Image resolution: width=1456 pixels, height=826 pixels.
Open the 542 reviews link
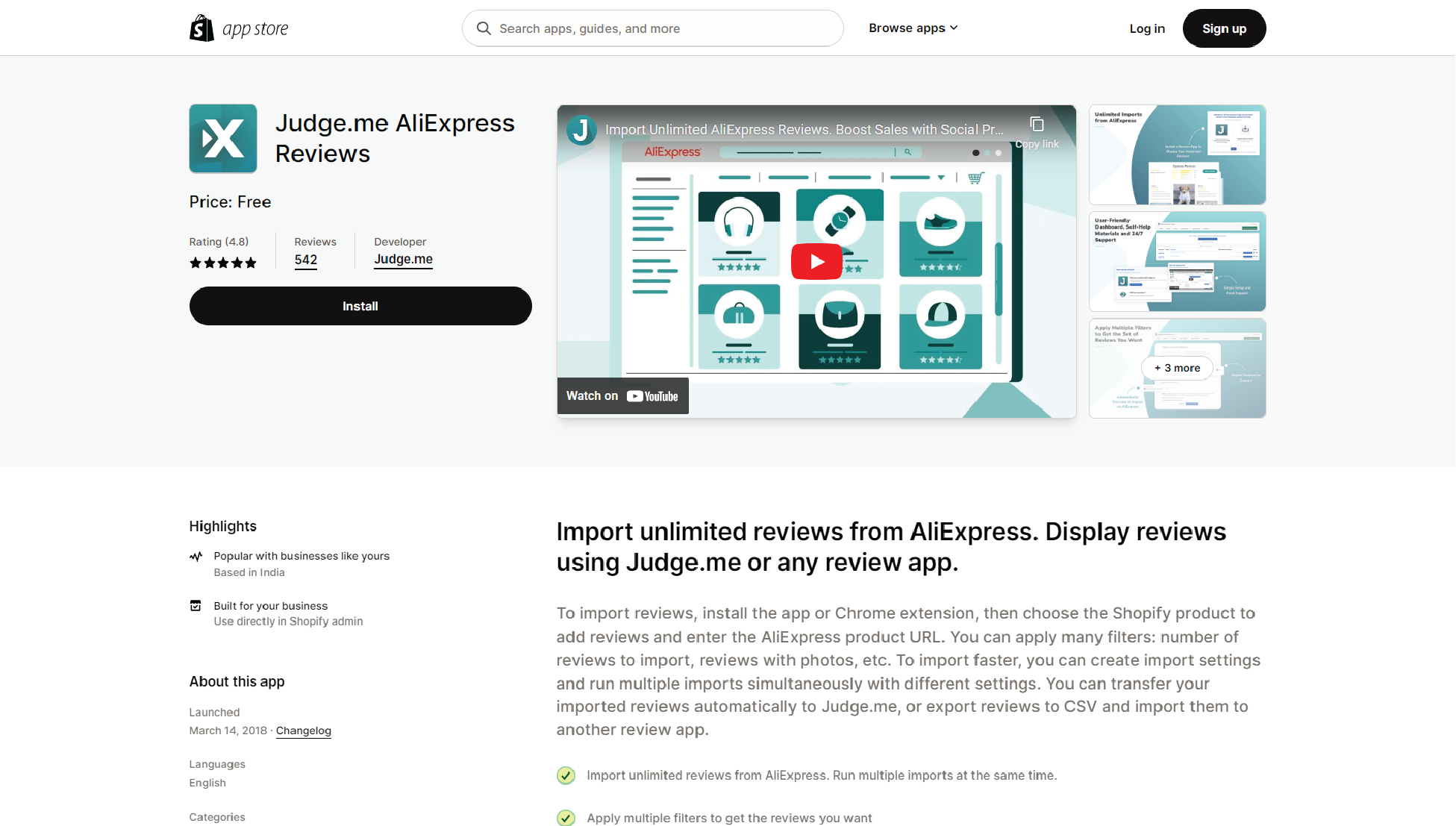(x=305, y=260)
